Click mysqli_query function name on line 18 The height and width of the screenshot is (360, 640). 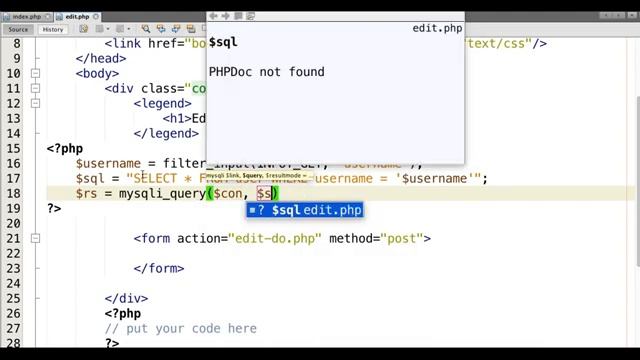162,193
